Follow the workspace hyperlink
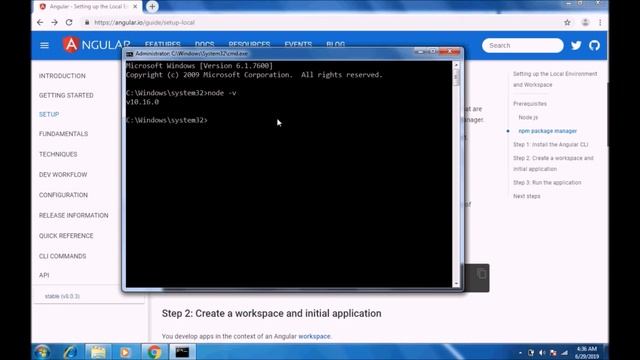Viewport: 640px width, 360px height. pos(314,336)
